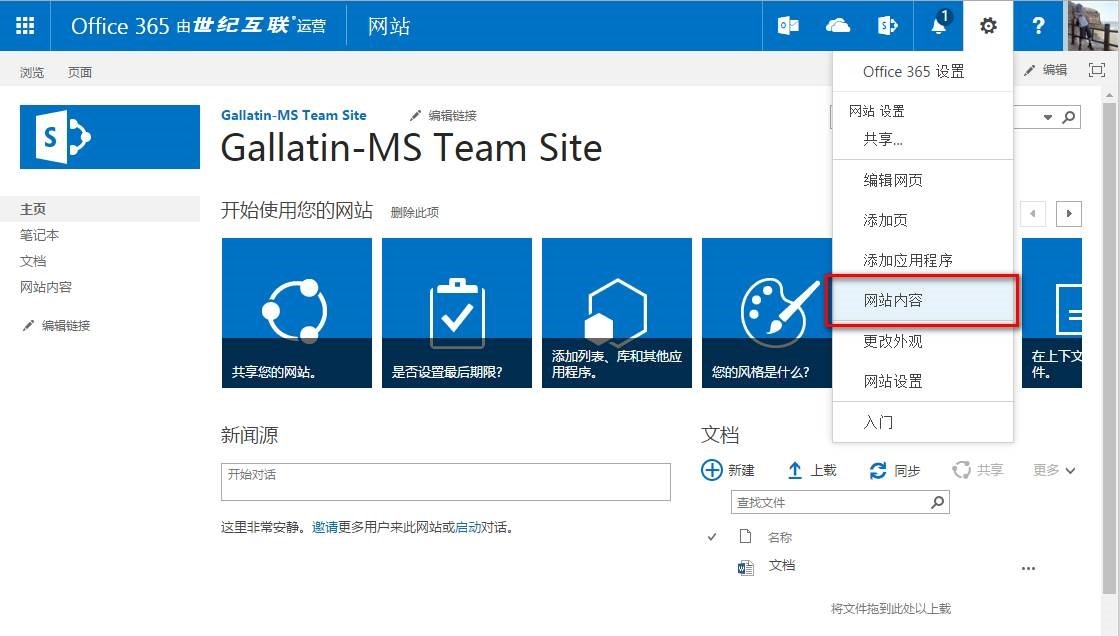1119x636 pixels.
Task: Click the file search magnifier icon
Action: 938,503
